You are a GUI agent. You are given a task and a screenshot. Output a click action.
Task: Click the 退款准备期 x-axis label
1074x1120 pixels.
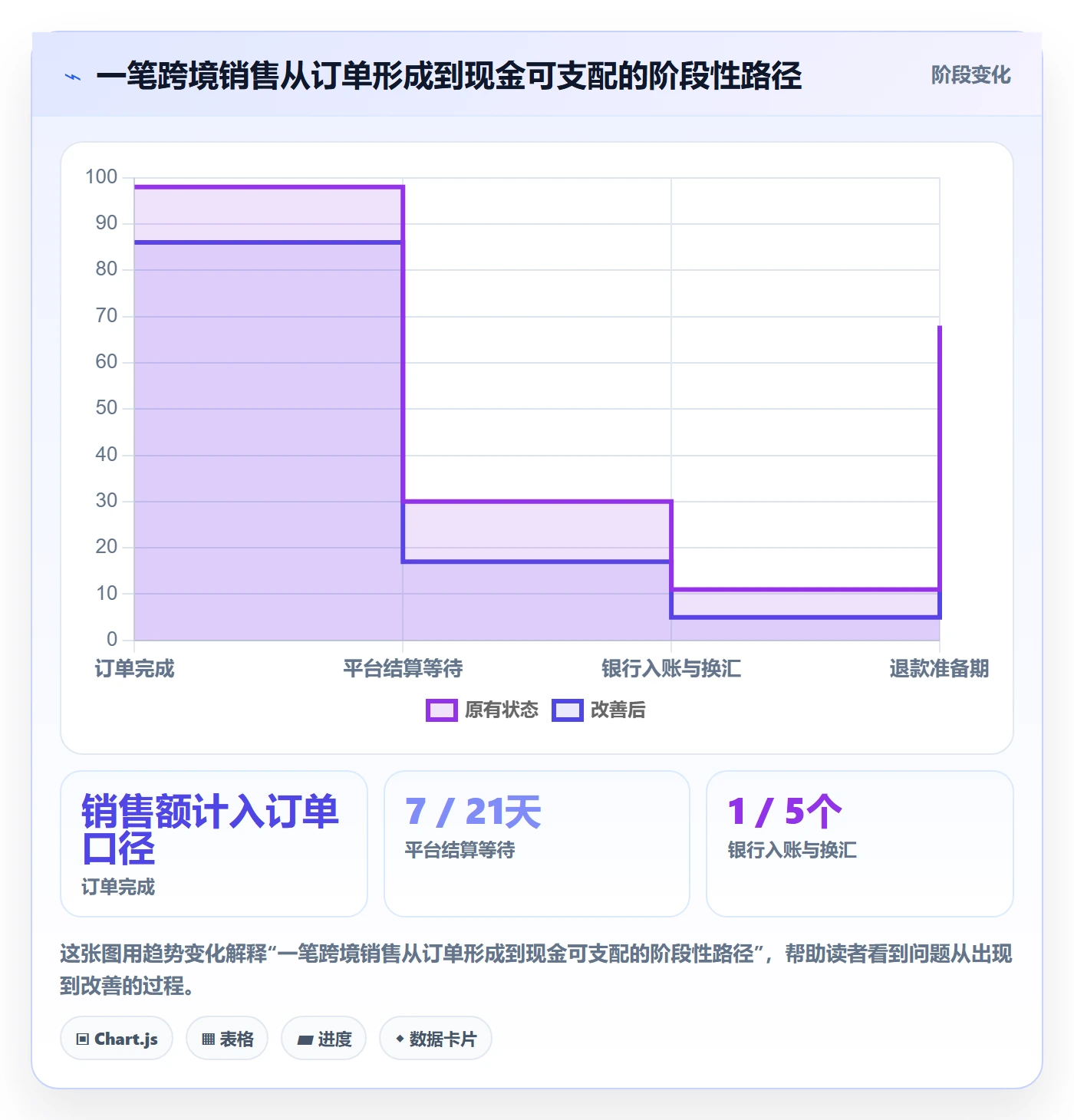pos(939,669)
